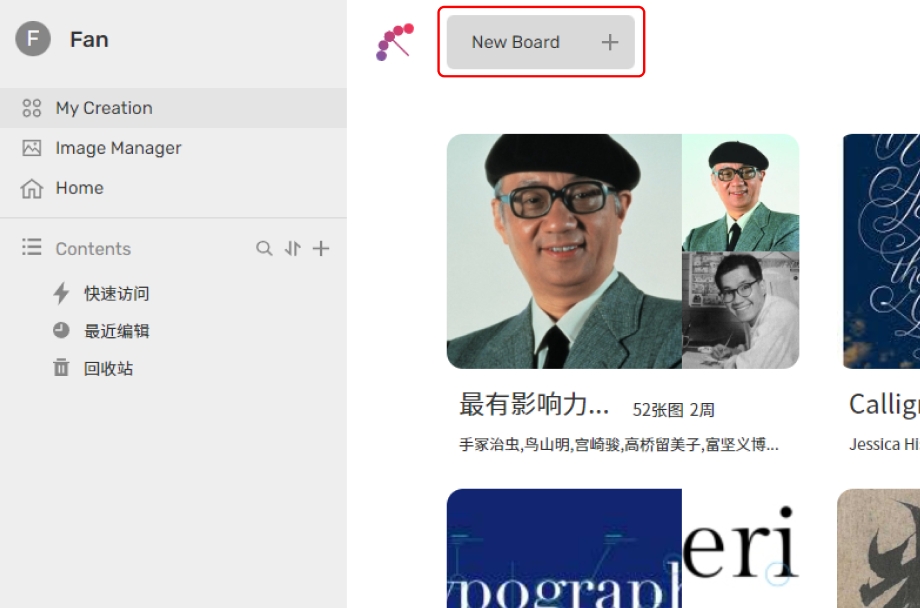Open the 最有影响力 board title
Screen dimensions: 920x608
click(534, 404)
